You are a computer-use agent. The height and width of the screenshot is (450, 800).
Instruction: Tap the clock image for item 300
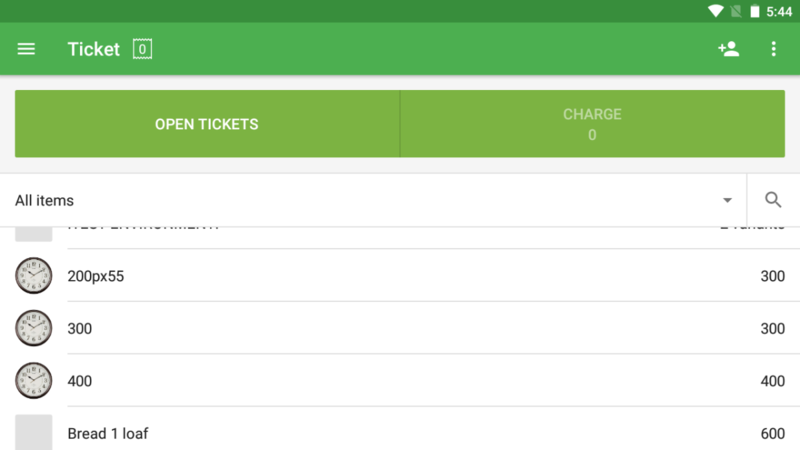click(34, 328)
